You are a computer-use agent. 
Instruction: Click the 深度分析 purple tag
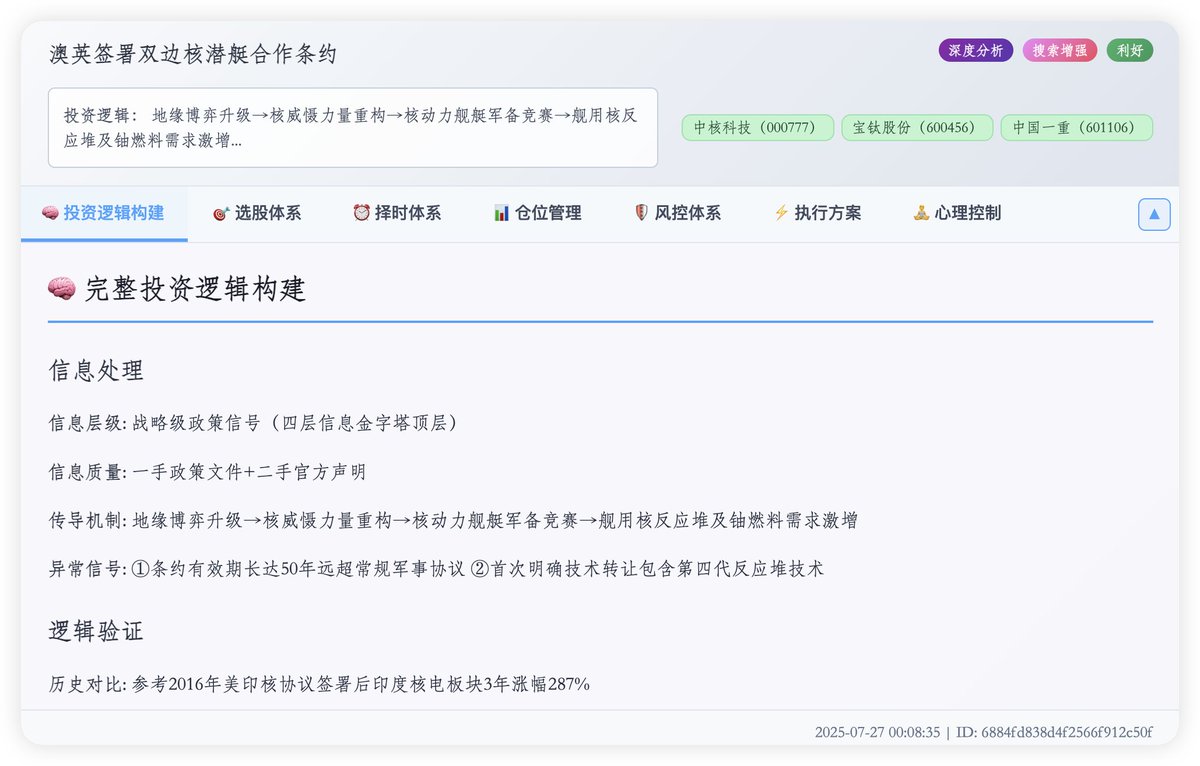[x=976, y=50]
